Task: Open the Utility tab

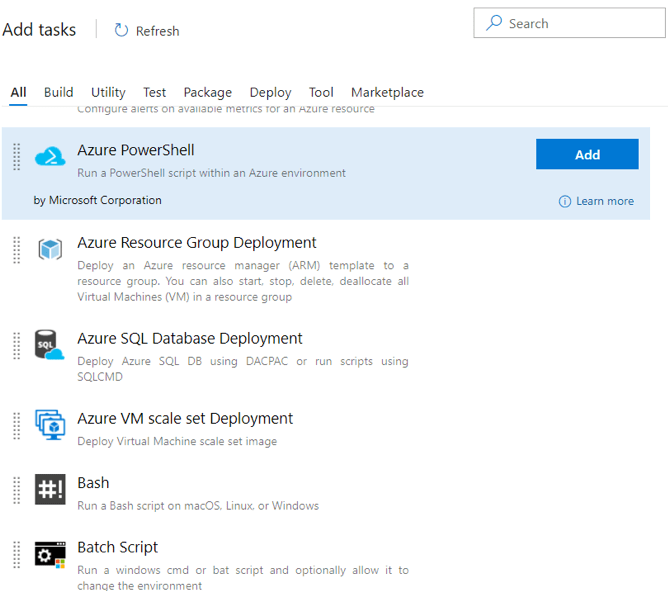Action: tap(108, 92)
